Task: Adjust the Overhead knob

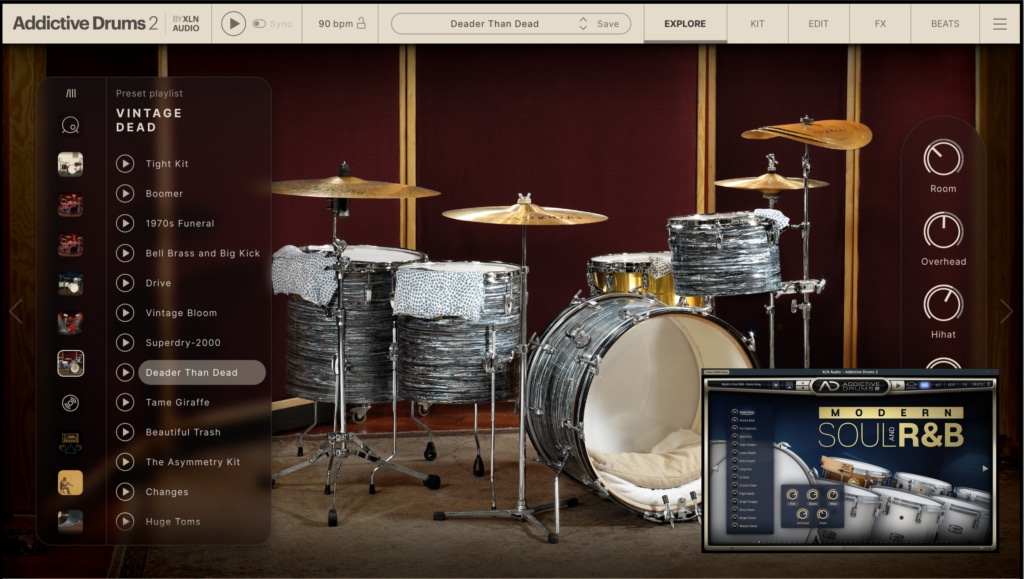Action: pos(943,230)
